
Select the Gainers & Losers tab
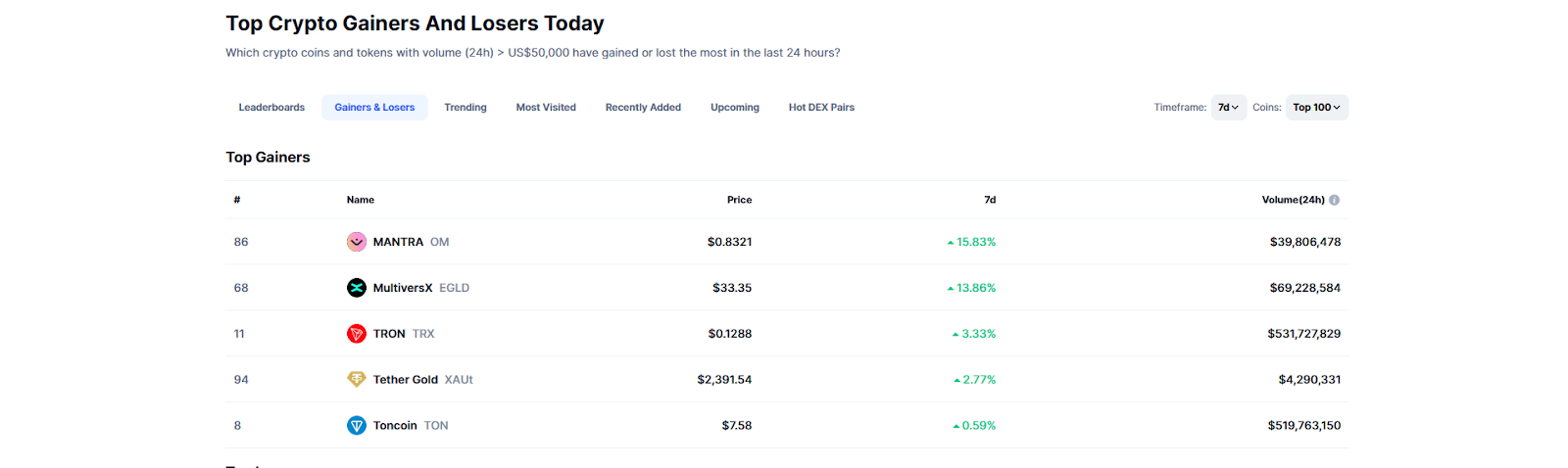[374, 108]
